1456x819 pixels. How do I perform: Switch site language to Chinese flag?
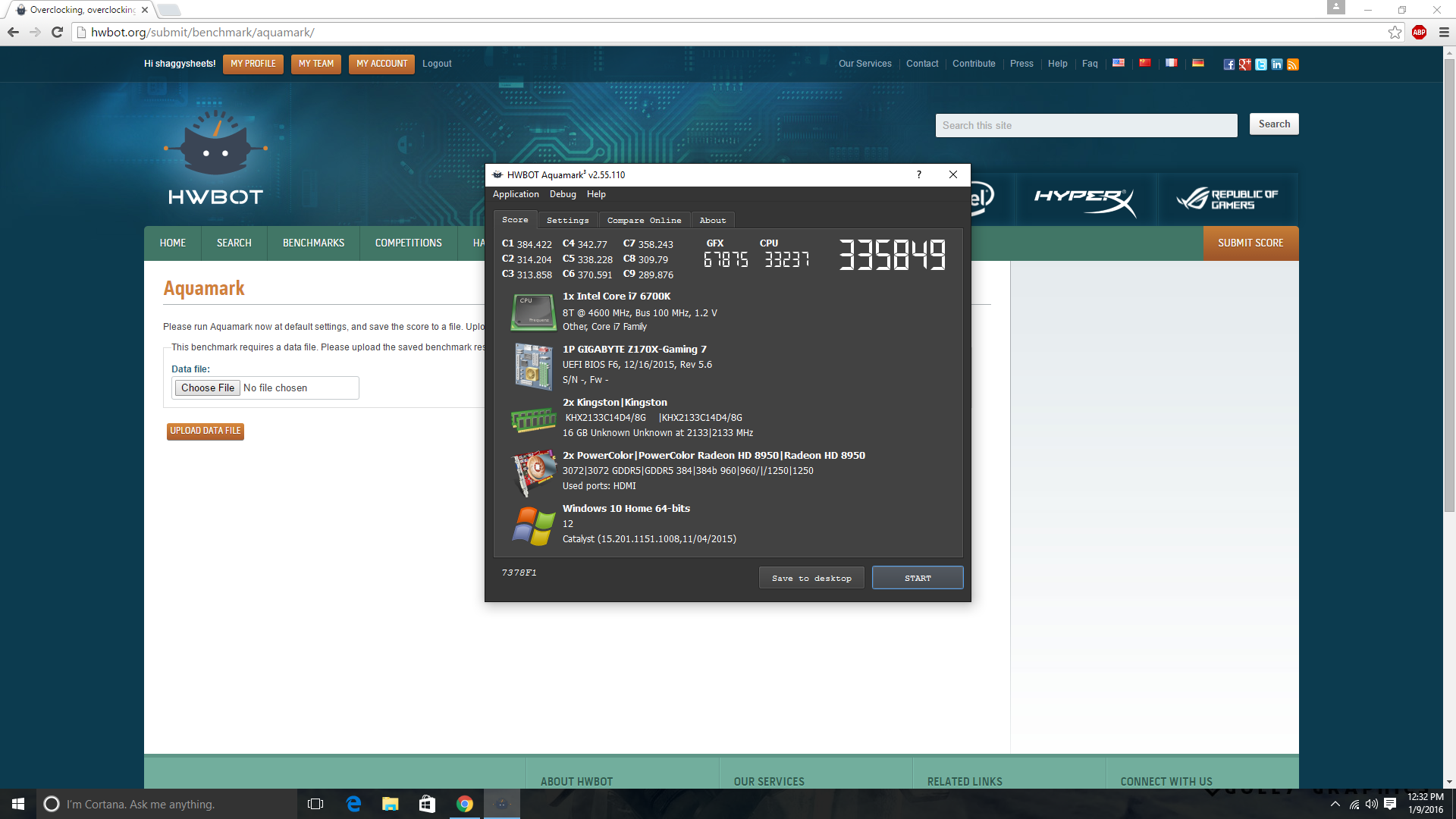pos(1145,63)
